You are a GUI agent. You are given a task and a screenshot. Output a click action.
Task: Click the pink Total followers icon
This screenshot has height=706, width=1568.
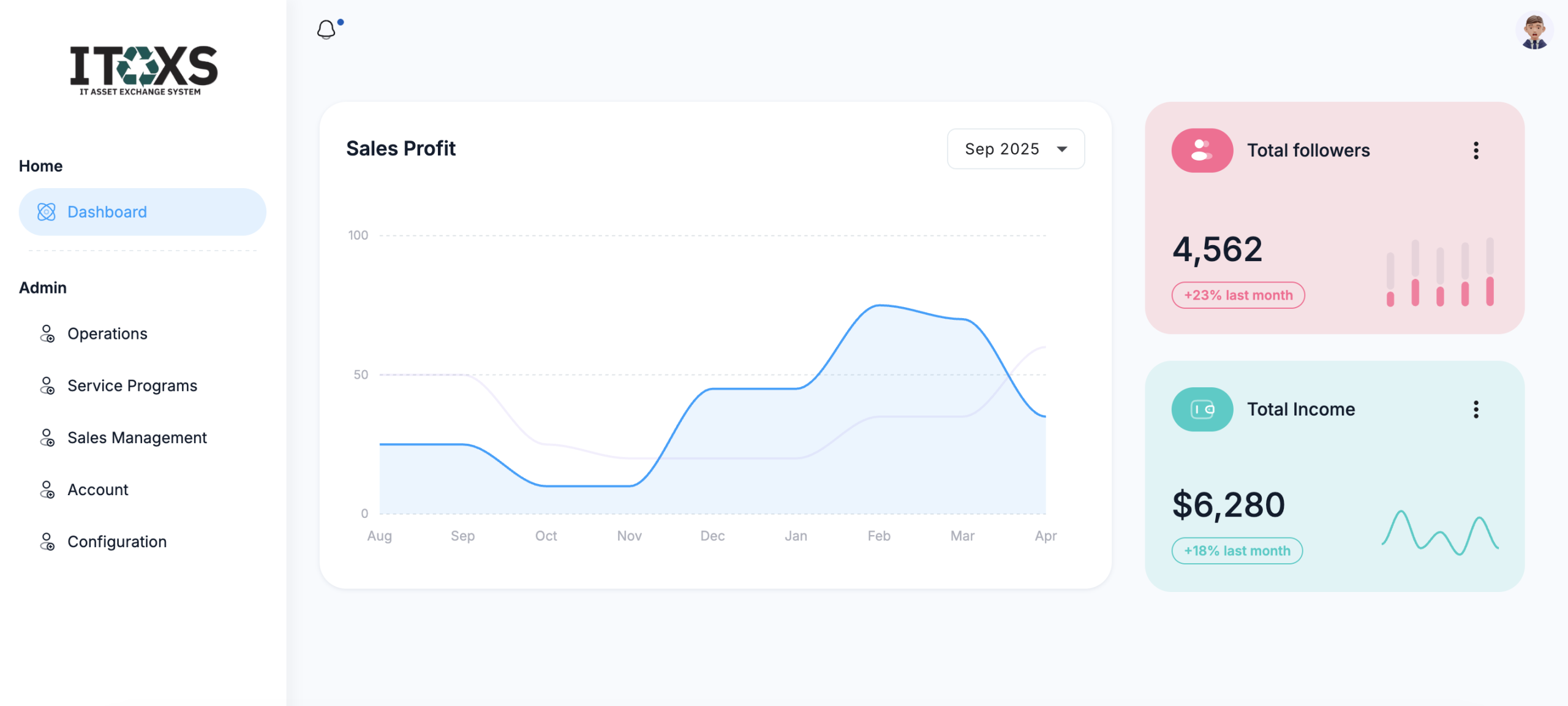1202,150
